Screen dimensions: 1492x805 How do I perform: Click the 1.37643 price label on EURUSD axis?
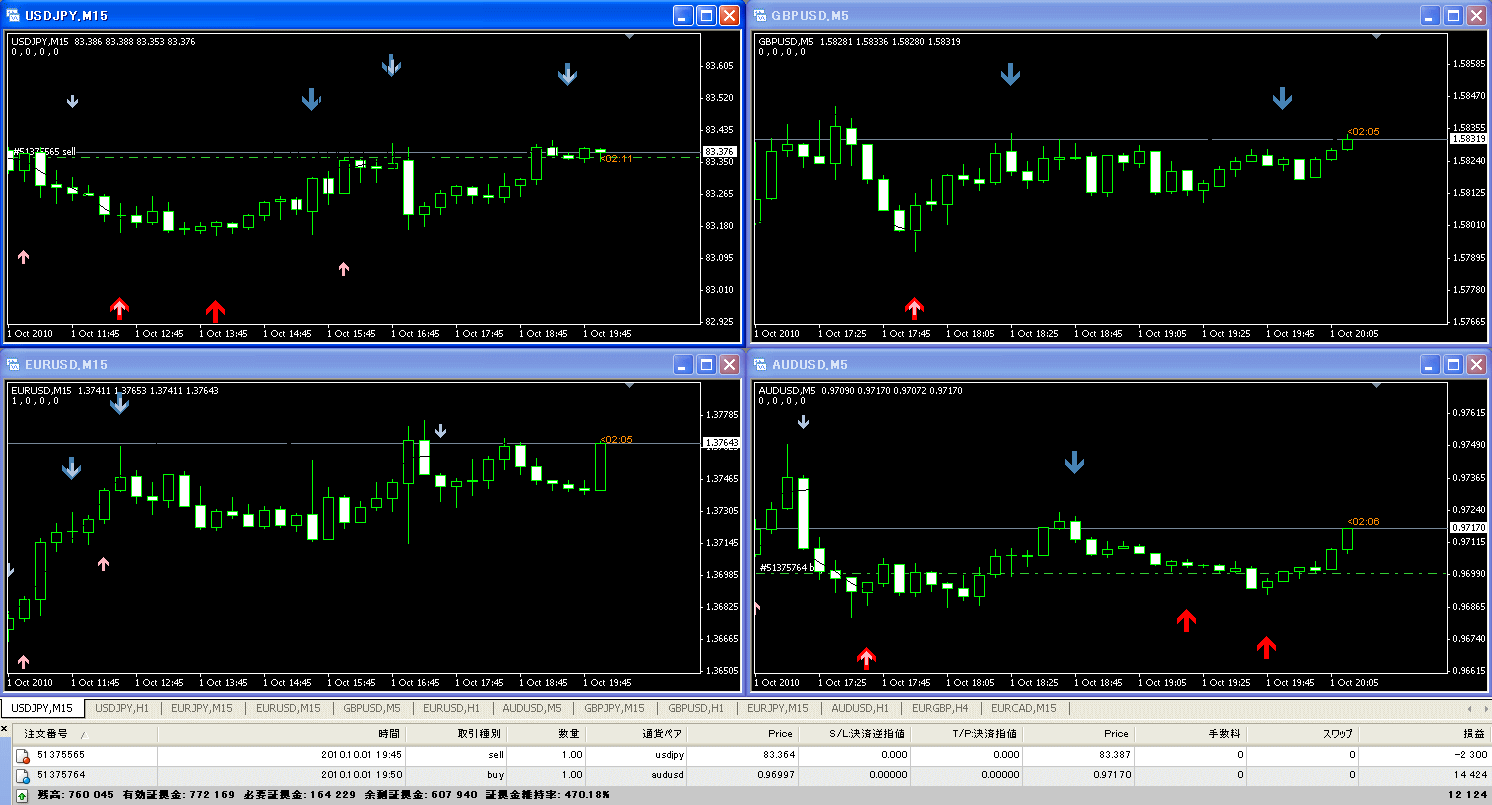pyautogui.click(x=721, y=442)
